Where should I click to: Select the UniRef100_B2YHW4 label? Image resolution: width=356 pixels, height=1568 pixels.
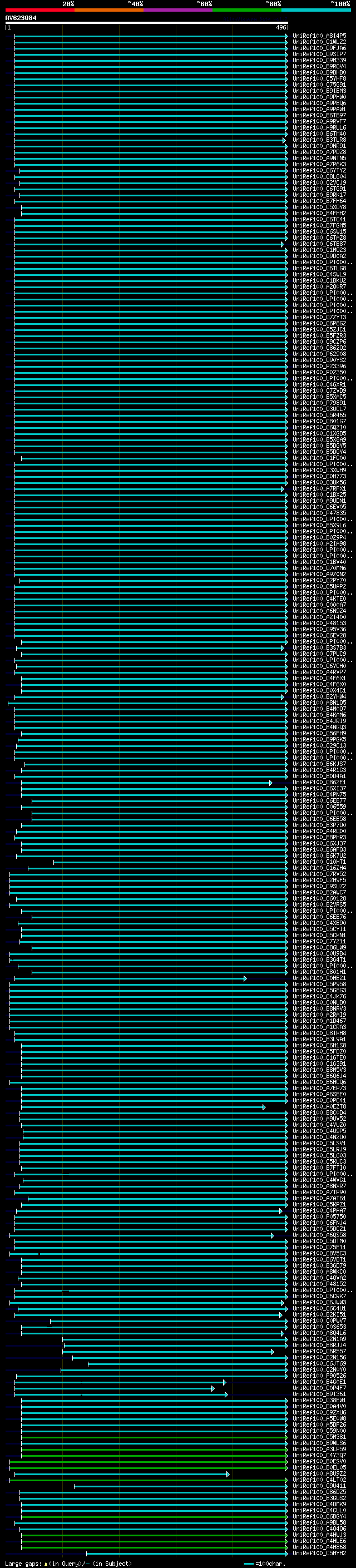(319, 696)
